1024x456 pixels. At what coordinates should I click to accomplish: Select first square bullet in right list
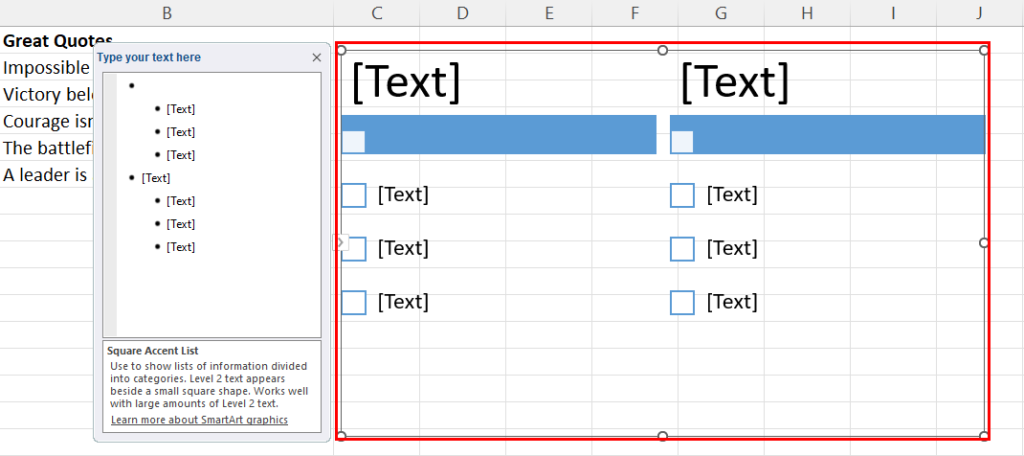point(682,195)
